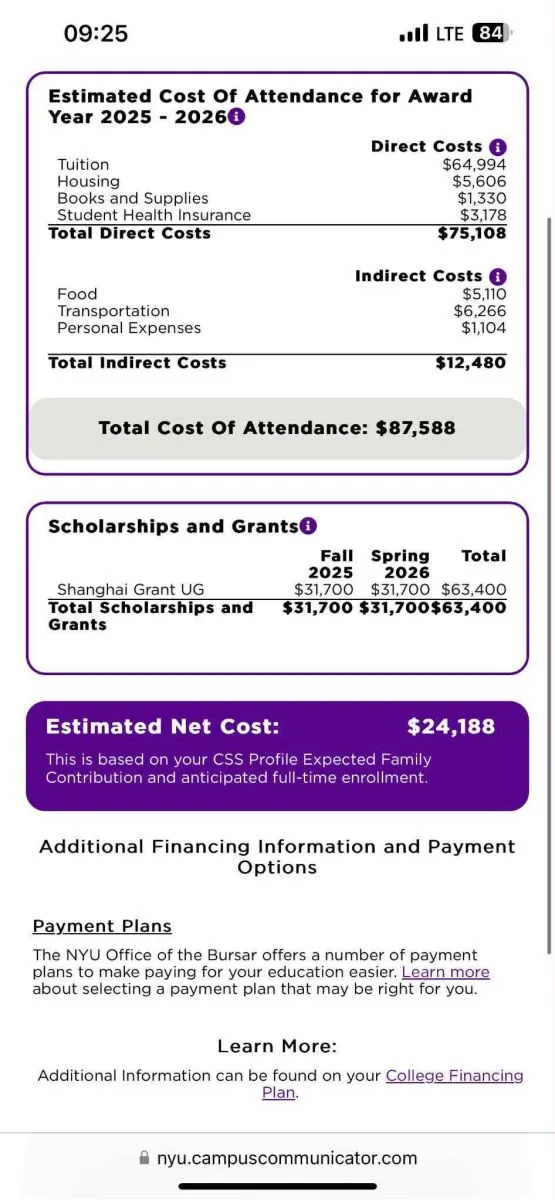Tap the cellular signal bars icon
Viewport: 555px width, 1200px height.
pyautogui.click(x=413, y=34)
